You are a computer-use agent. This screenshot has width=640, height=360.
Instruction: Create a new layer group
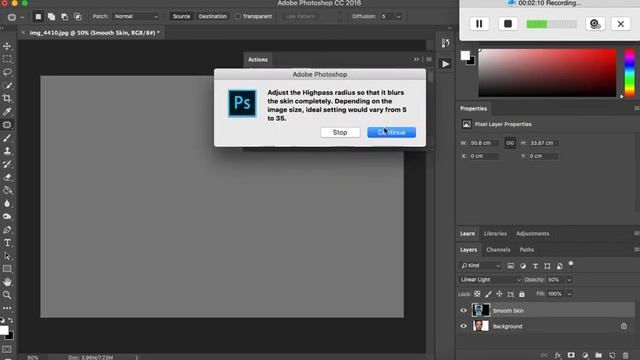pyautogui.click(x=598, y=356)
